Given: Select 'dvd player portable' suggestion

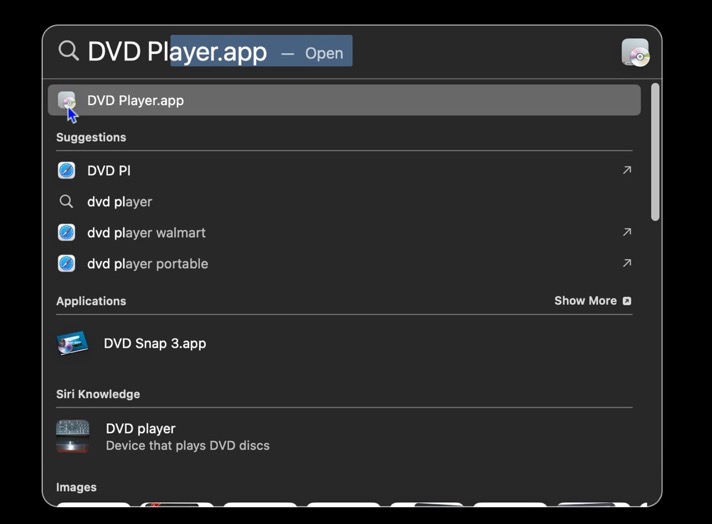Looking at the screenshot, I should pyautogui.click(x=344, y=264).
